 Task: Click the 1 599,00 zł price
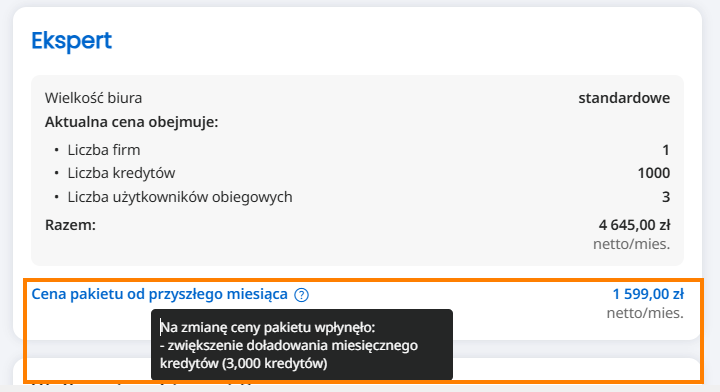(x=648, y=294)
